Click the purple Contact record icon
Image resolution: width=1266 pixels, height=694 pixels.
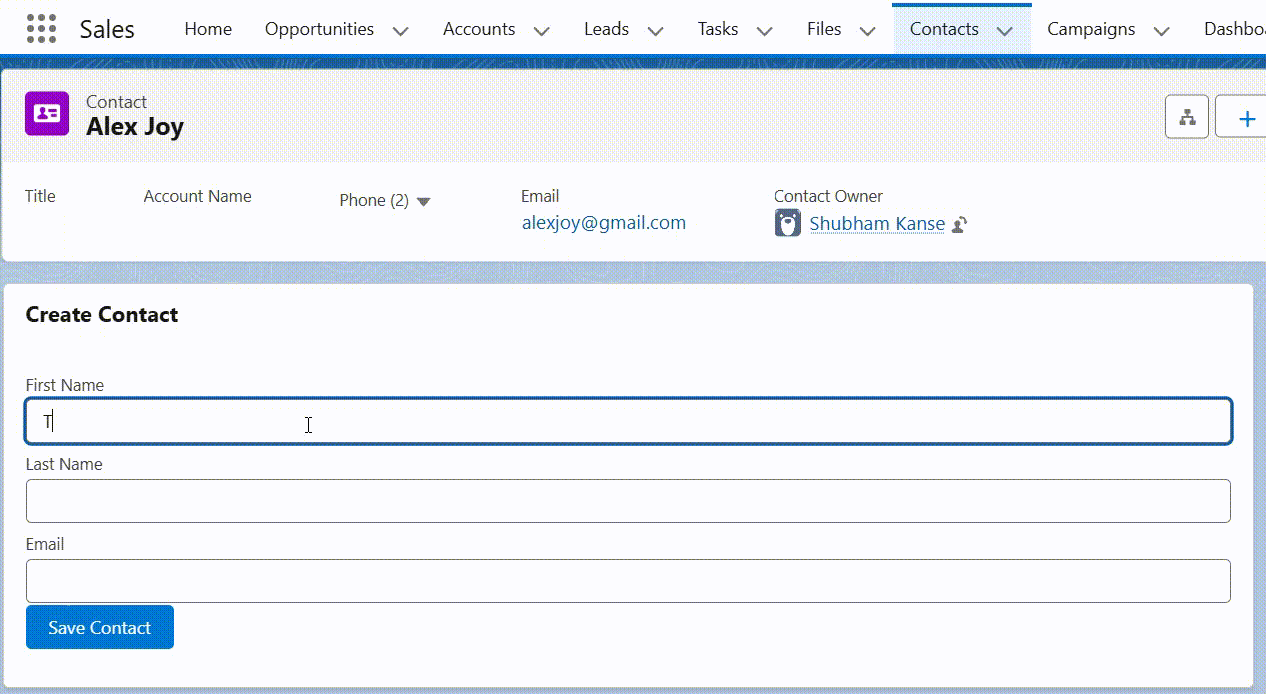tap(47, 114)
